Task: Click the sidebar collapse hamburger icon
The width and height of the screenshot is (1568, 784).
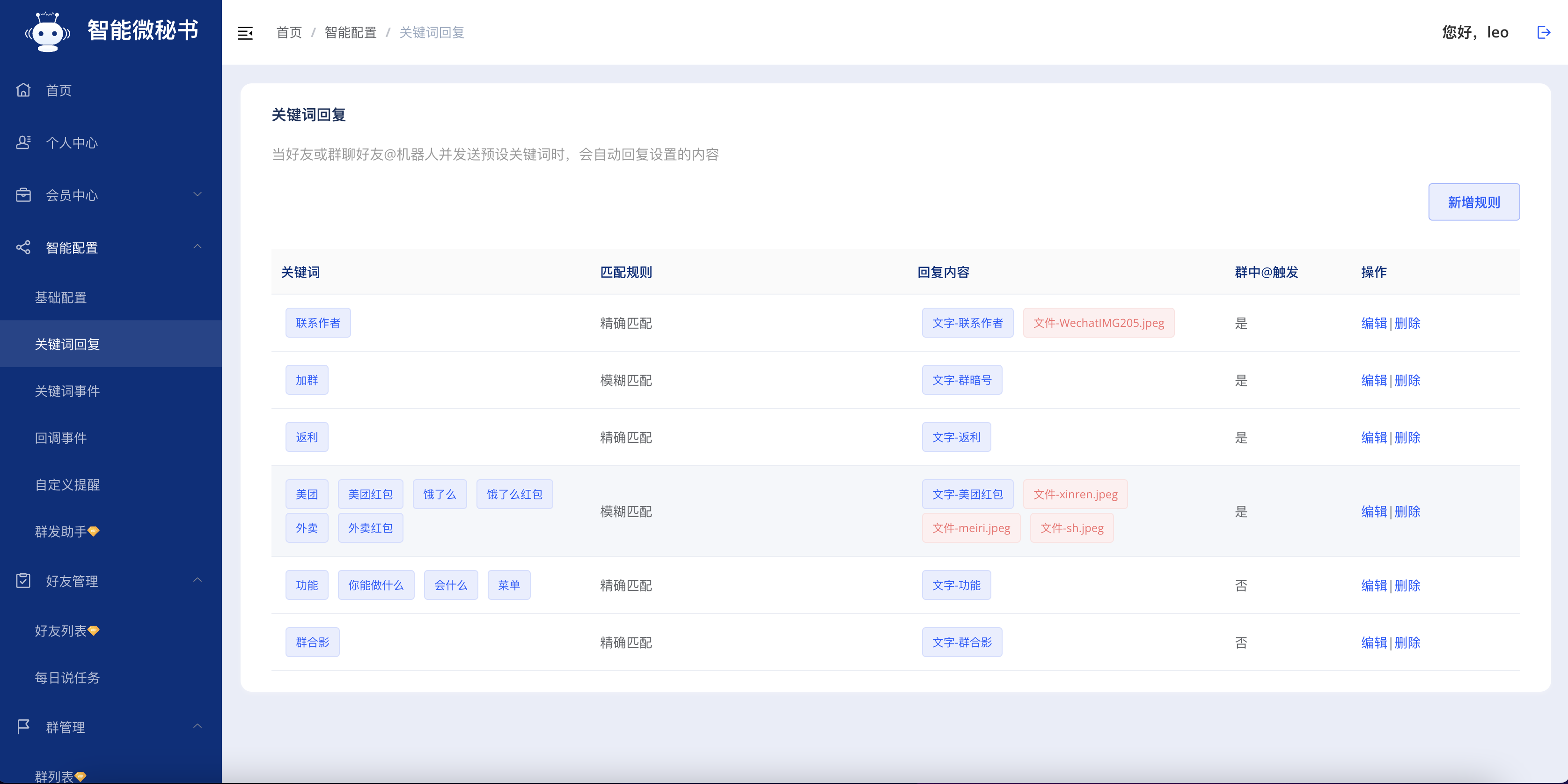Action: tap(245, 33)
